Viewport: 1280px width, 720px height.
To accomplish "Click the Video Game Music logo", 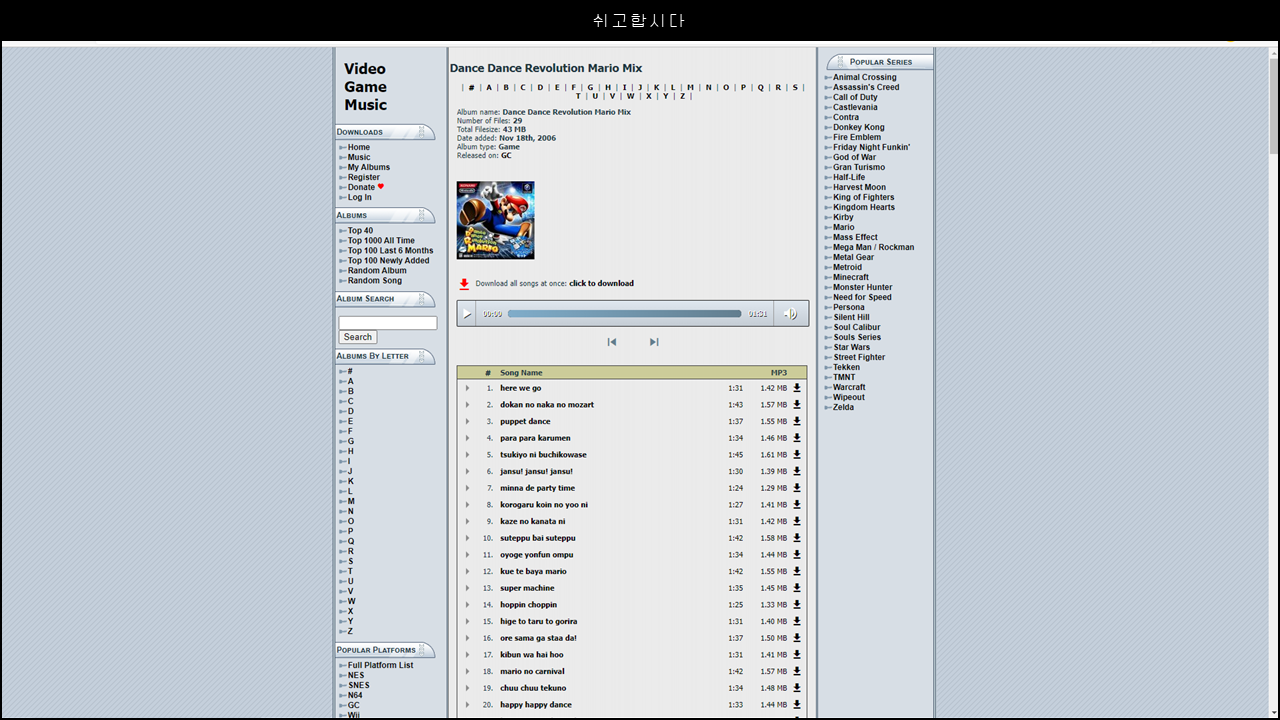I will (366, 87).
